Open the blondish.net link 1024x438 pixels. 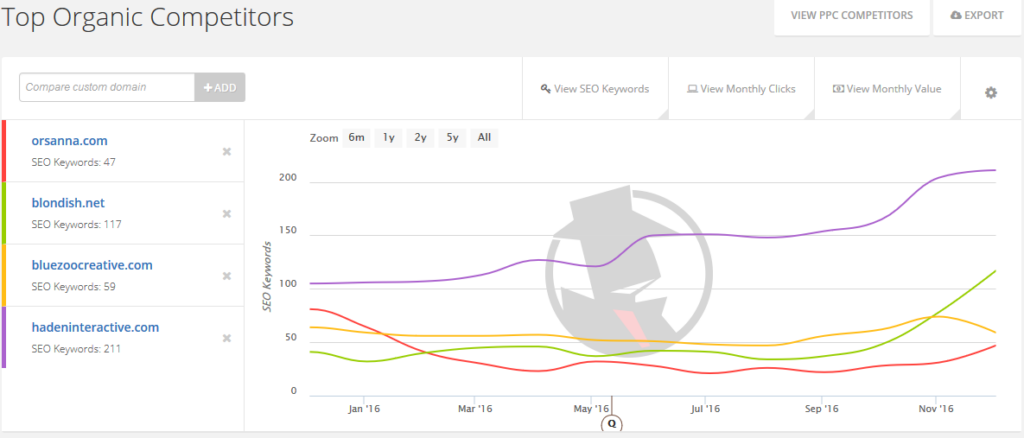tap(68, 203)
